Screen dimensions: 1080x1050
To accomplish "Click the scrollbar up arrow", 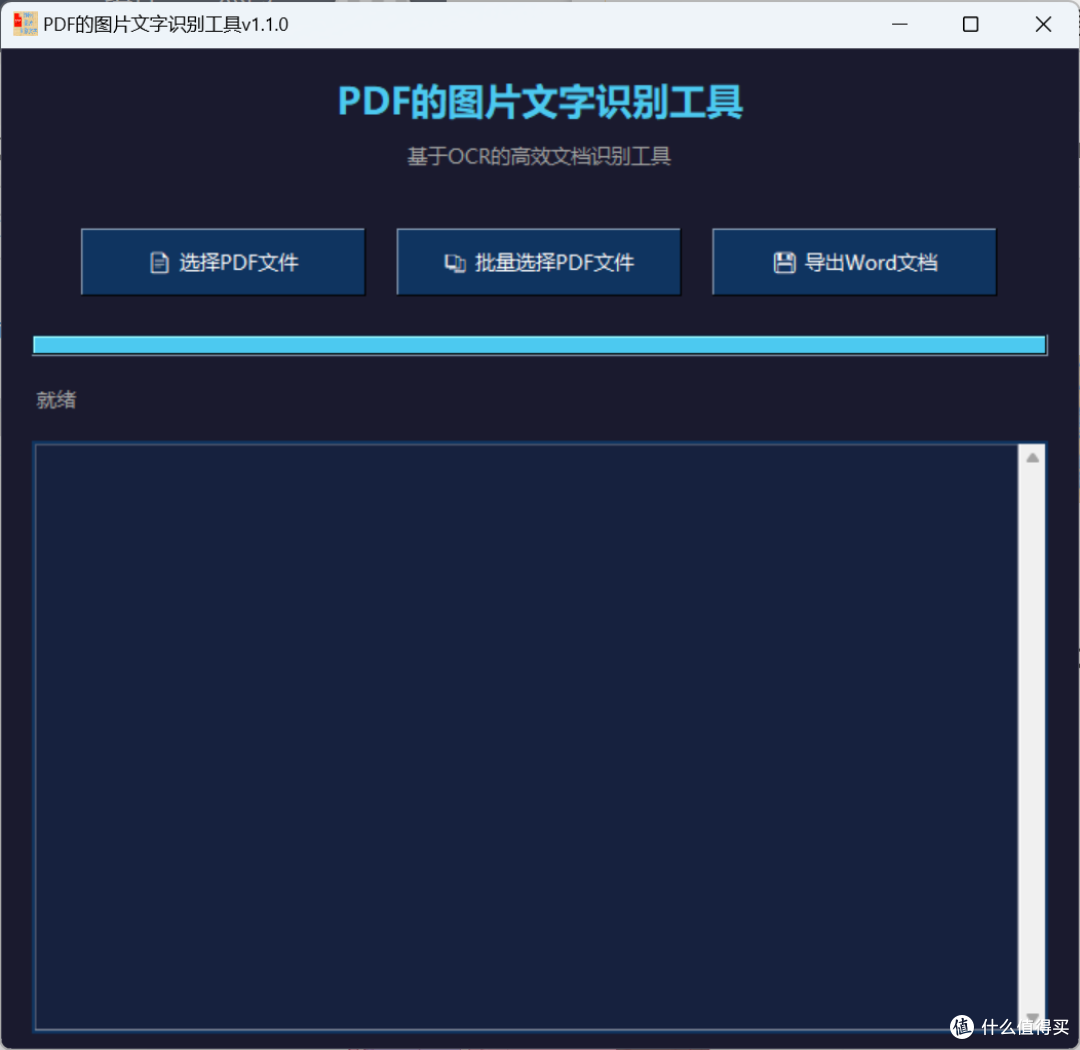I will (1032, 458).
